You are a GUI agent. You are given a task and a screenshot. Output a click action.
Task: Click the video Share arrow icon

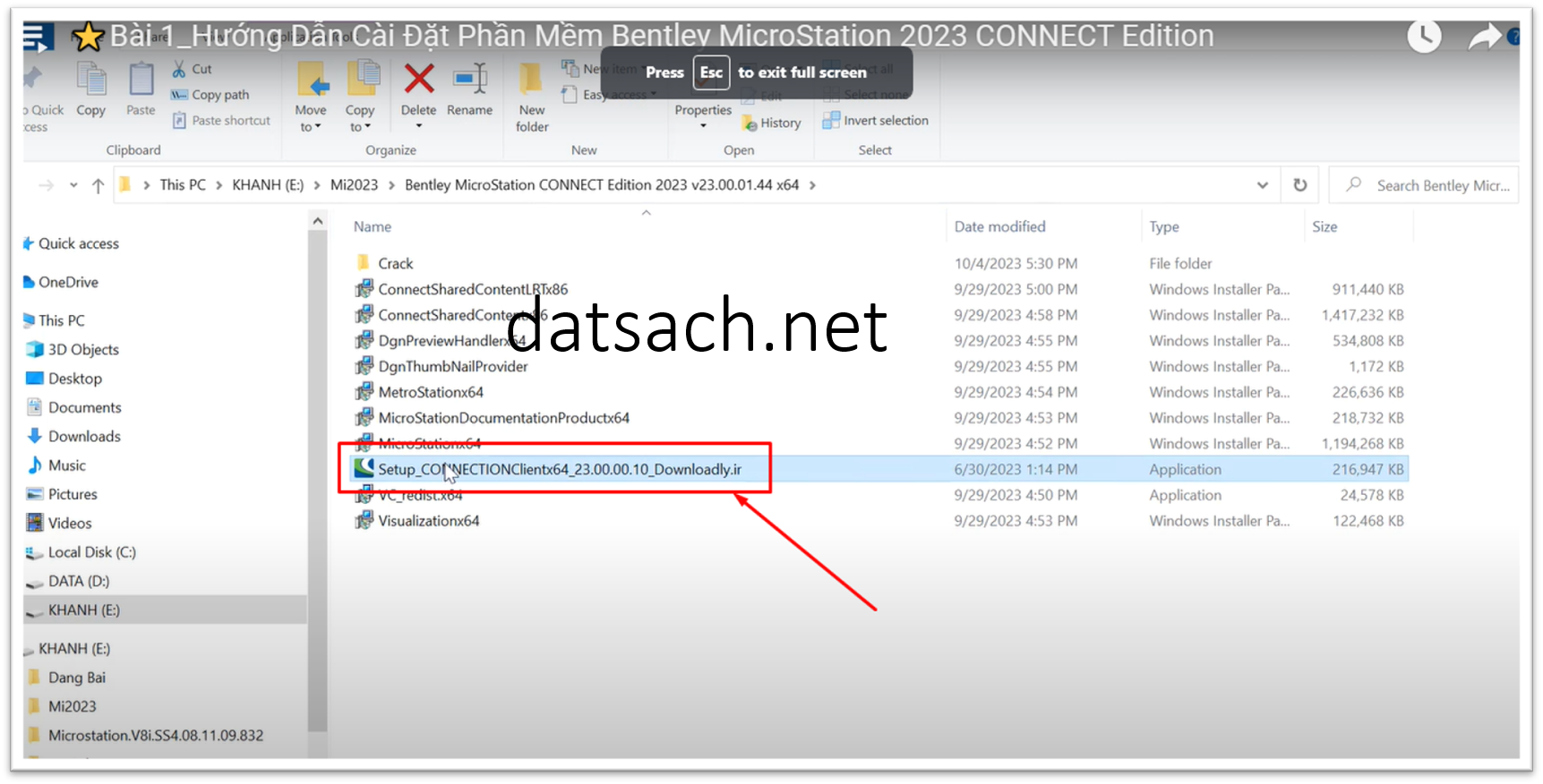click(1484, 38)
